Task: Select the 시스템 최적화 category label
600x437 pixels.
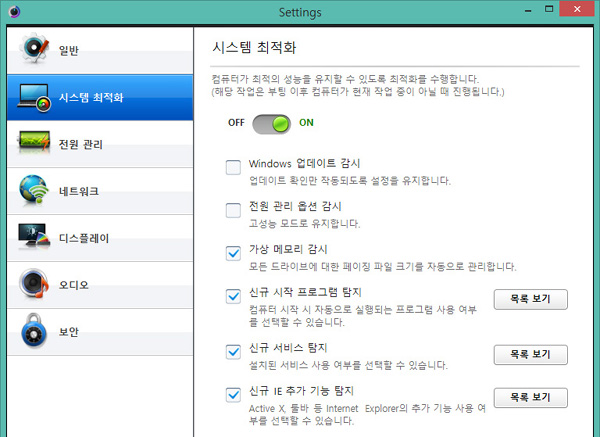Action: point(91,98)
